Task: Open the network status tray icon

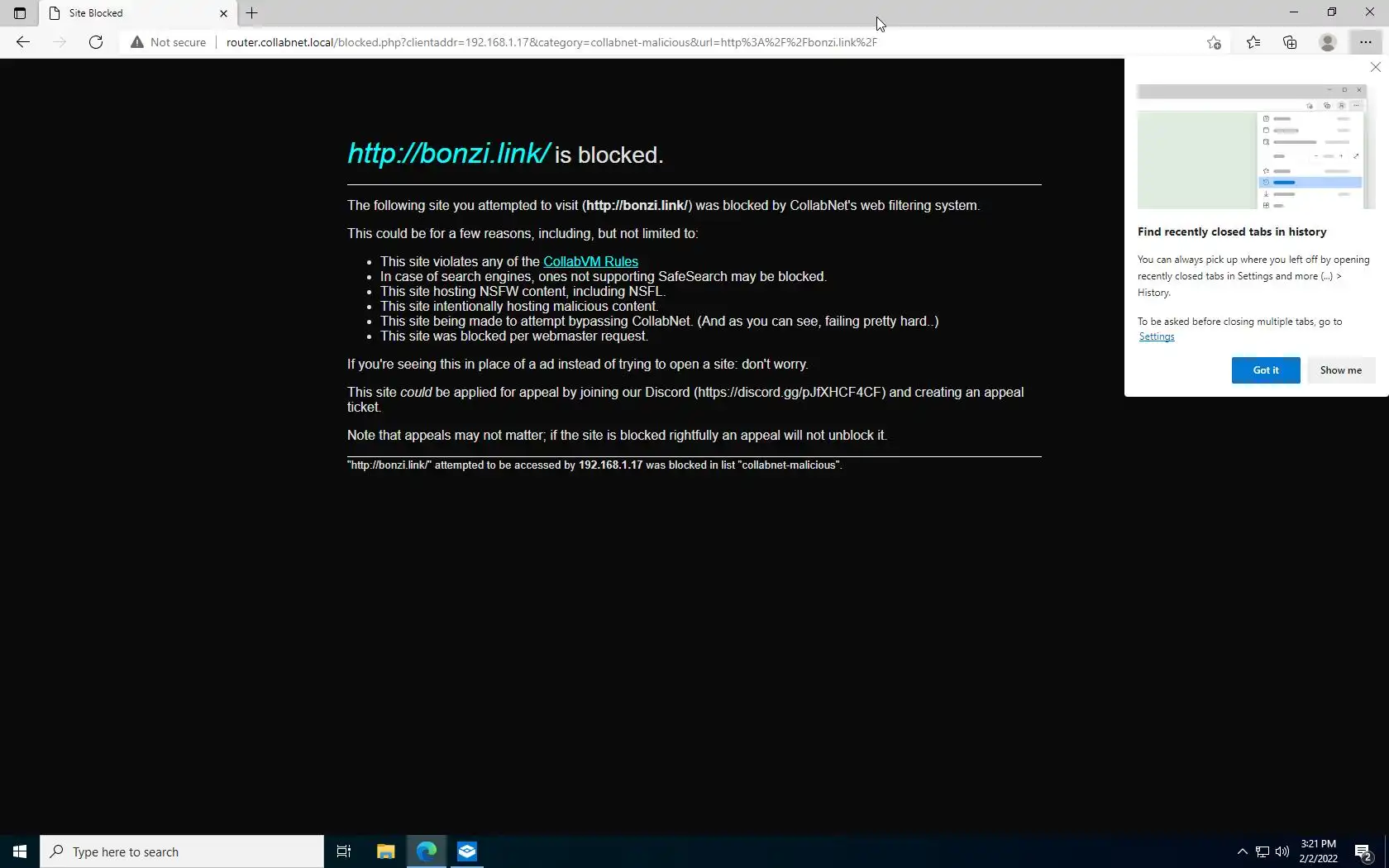Action: click(x=1263, y=851)
